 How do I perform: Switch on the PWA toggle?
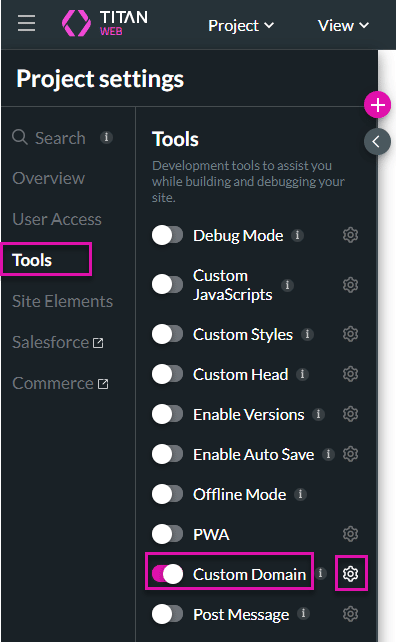click(x=167, y=534)
